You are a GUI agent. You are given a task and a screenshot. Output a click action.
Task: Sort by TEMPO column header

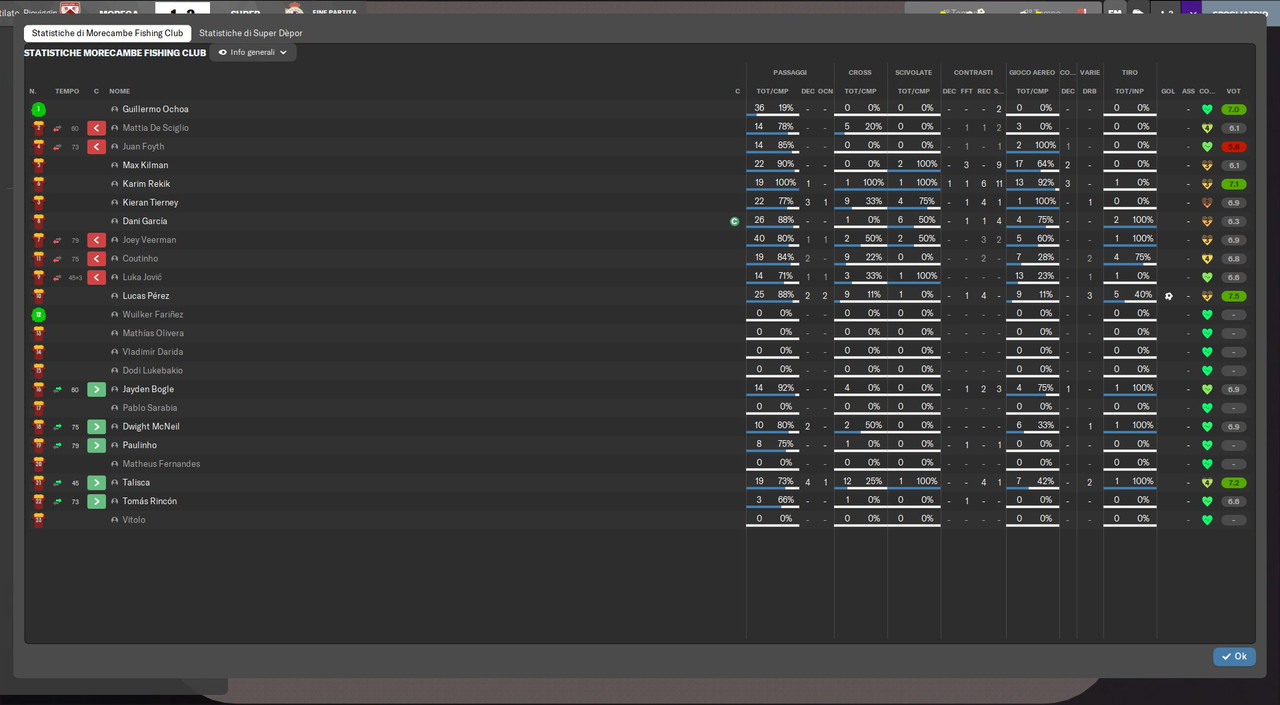point(67,91)
